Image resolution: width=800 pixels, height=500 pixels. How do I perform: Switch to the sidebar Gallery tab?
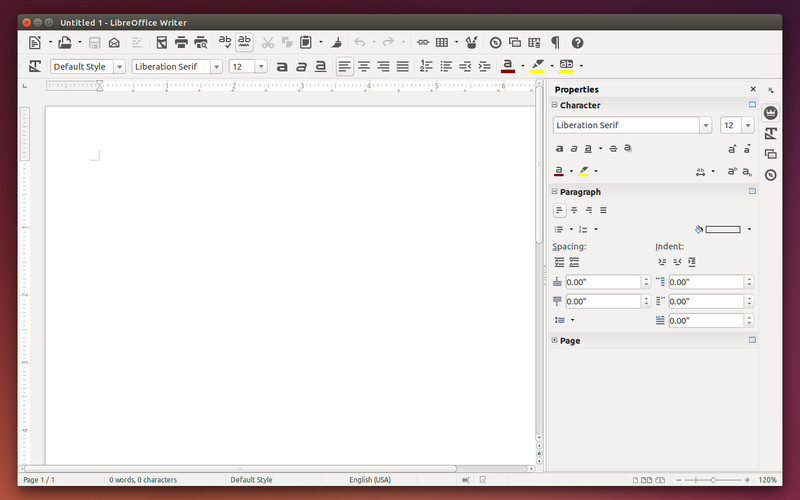tap(770, 154)
